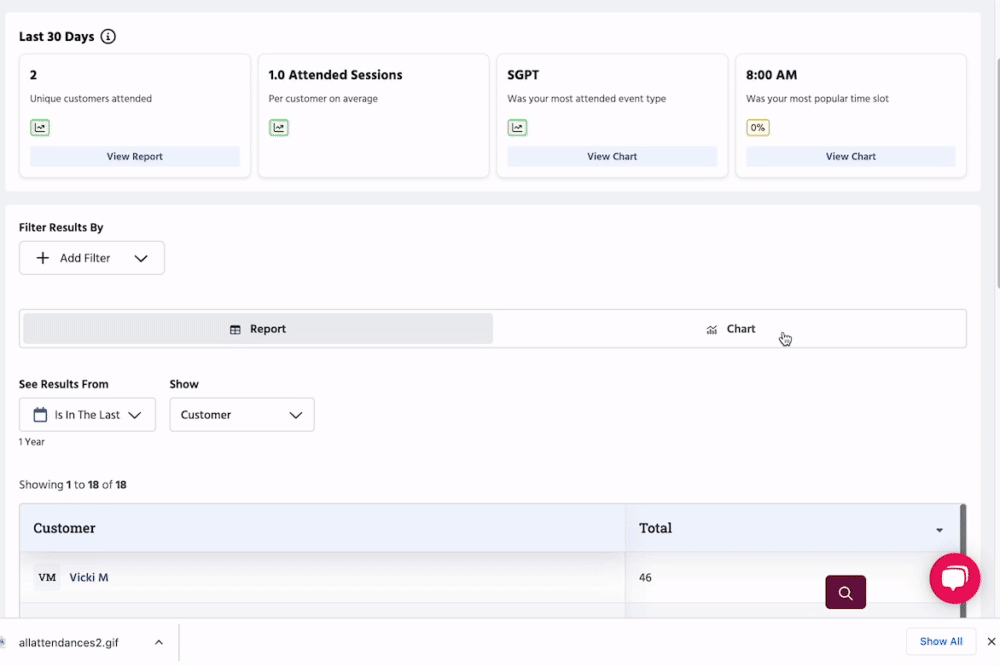
Task: Close the browser downloads bar
Action: (991, 642)
